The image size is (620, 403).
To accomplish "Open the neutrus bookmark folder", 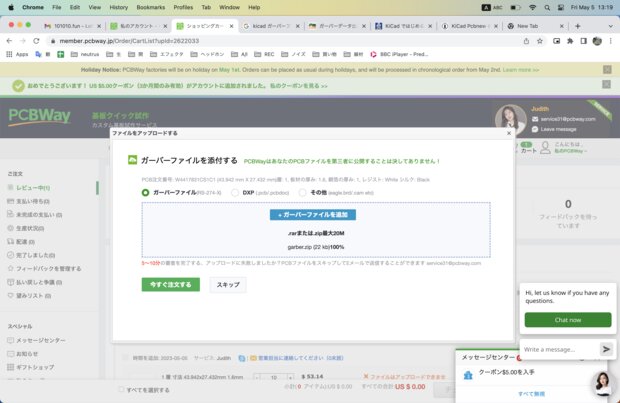I will (x=85, y=54).
